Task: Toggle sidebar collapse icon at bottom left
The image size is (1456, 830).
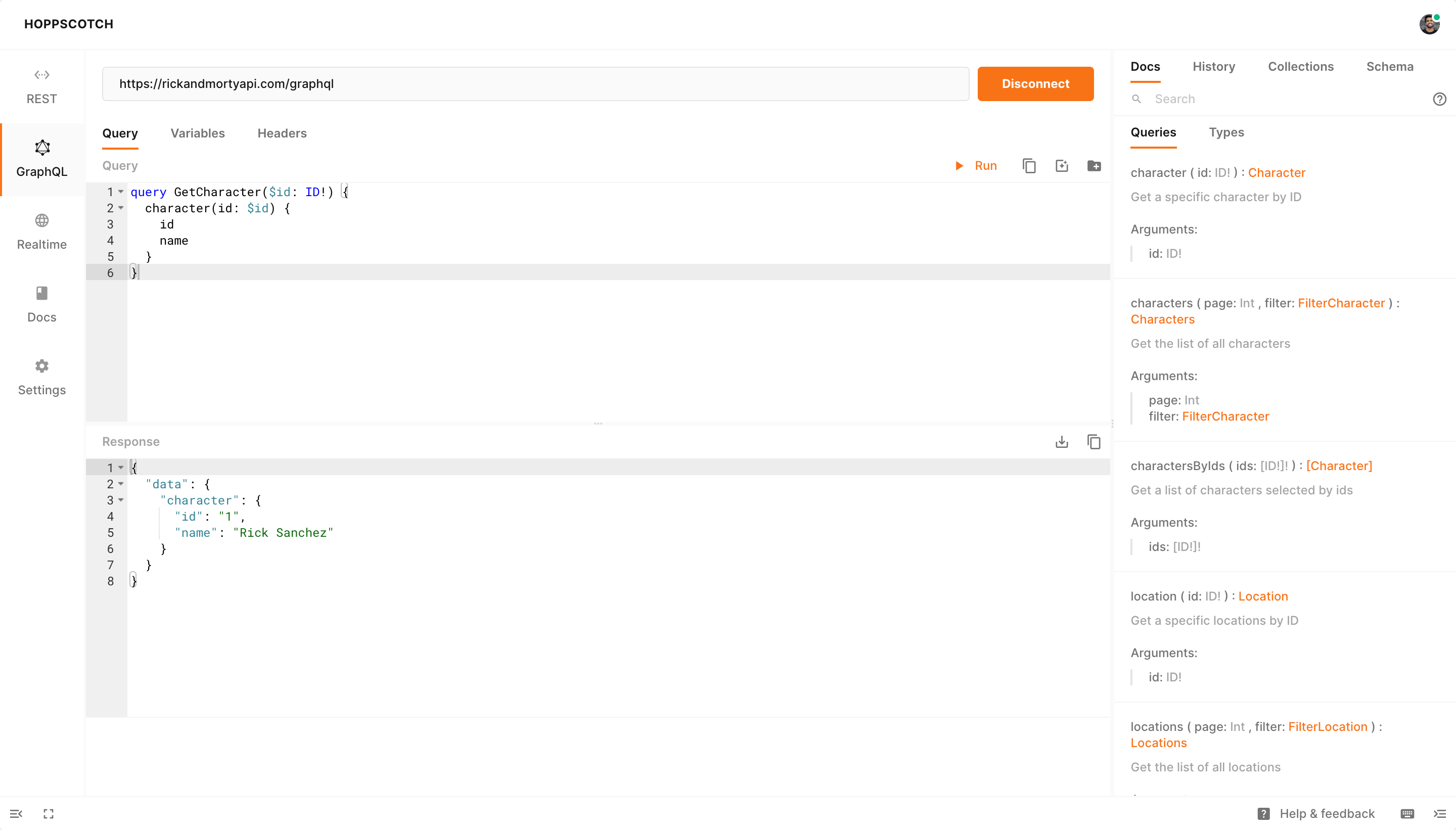Action: click(16, 813)
